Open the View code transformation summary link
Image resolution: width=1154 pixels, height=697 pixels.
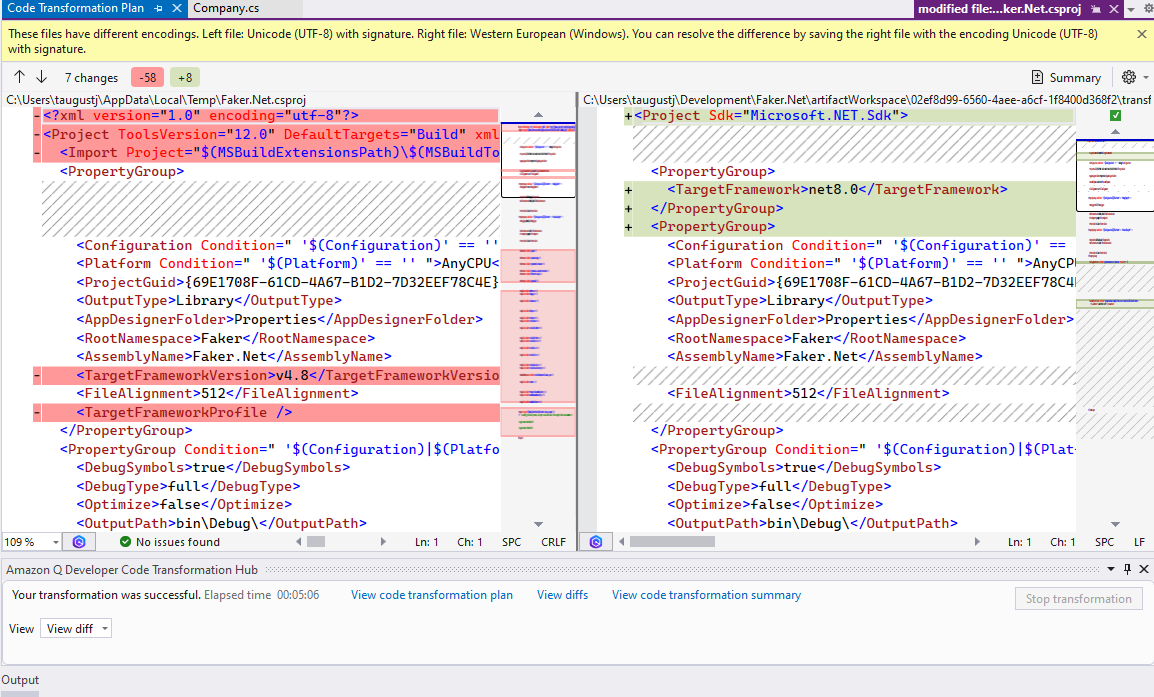(705, 594)
